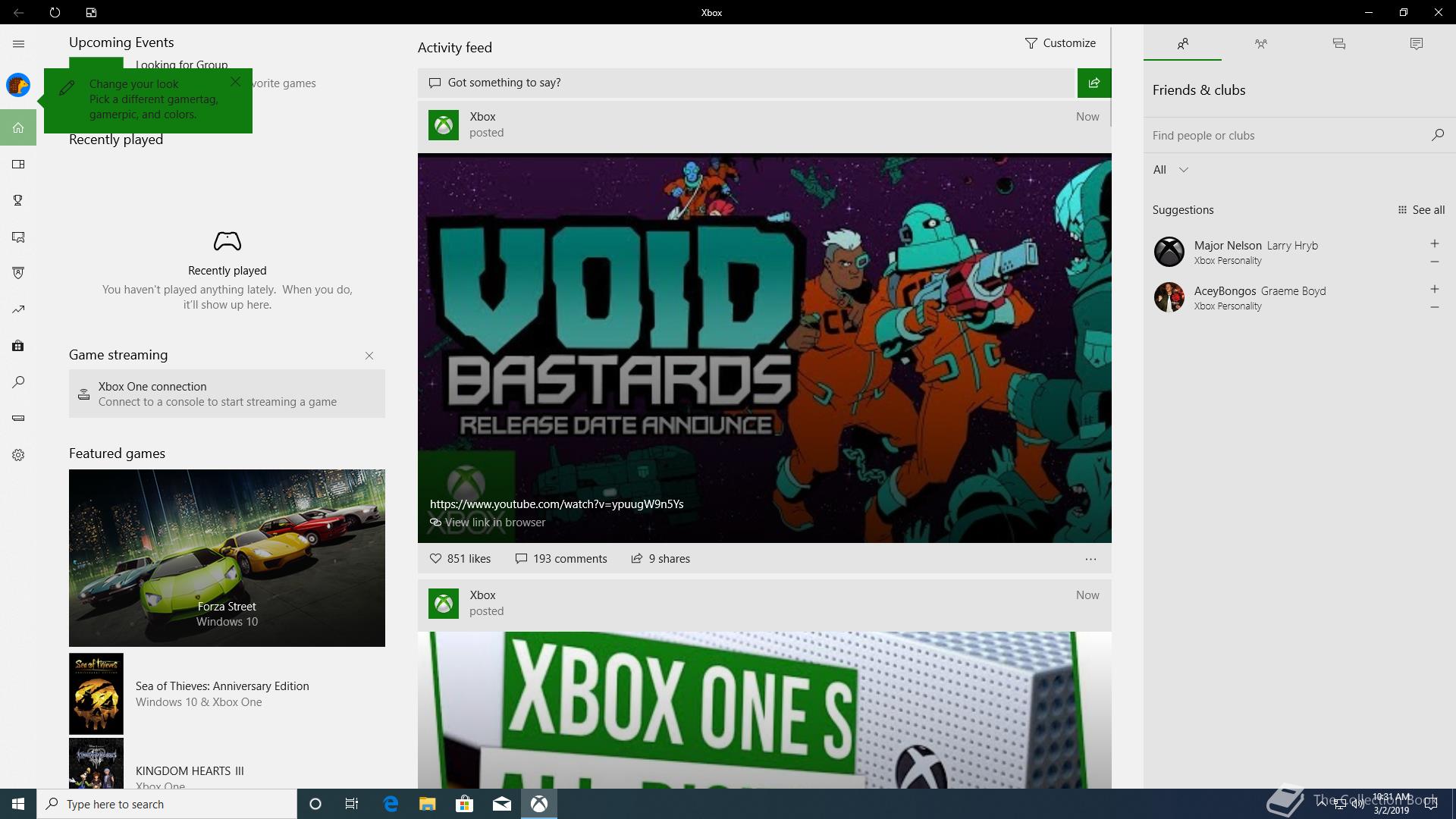Click View link in browser
The image size is (1456, 819).
(488, 522)
